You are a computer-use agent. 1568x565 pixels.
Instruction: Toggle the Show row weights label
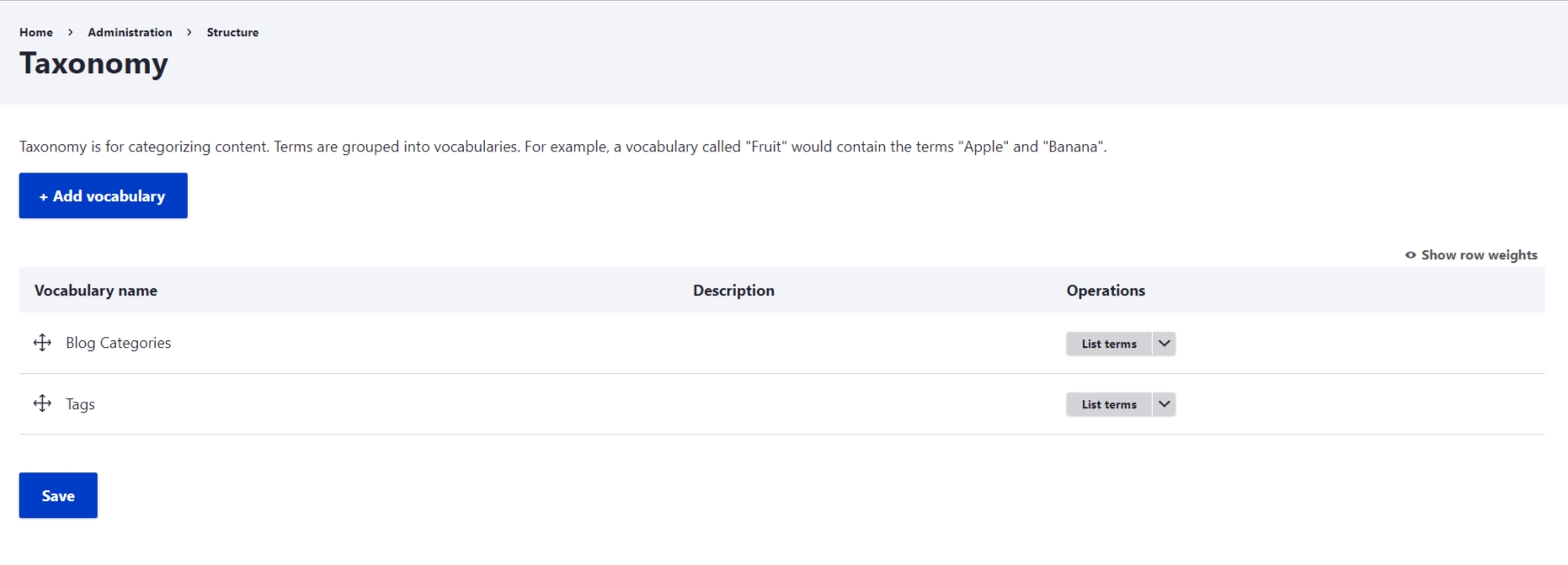coord(1479,255)
